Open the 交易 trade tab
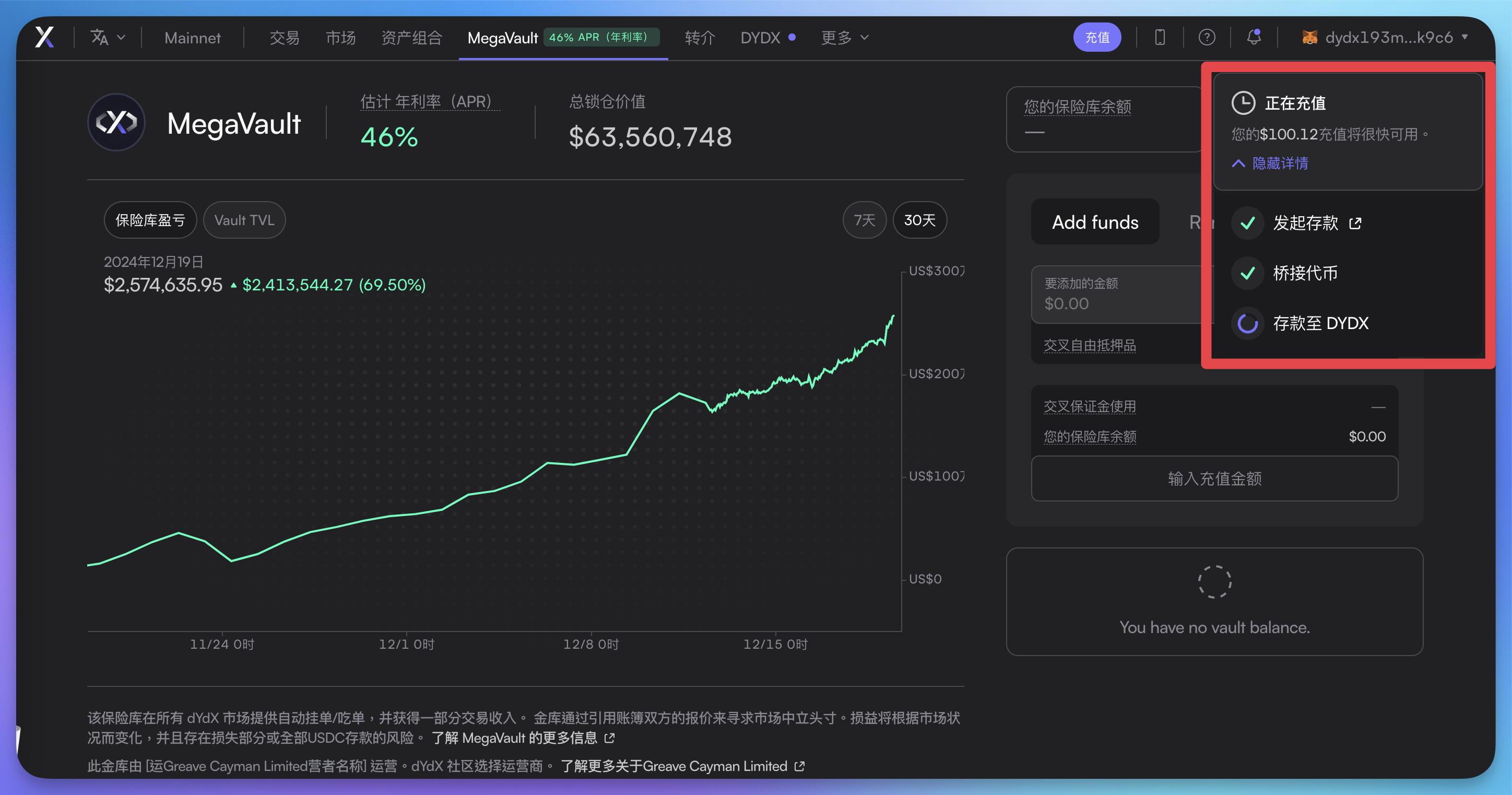 (x=284, y=38)
